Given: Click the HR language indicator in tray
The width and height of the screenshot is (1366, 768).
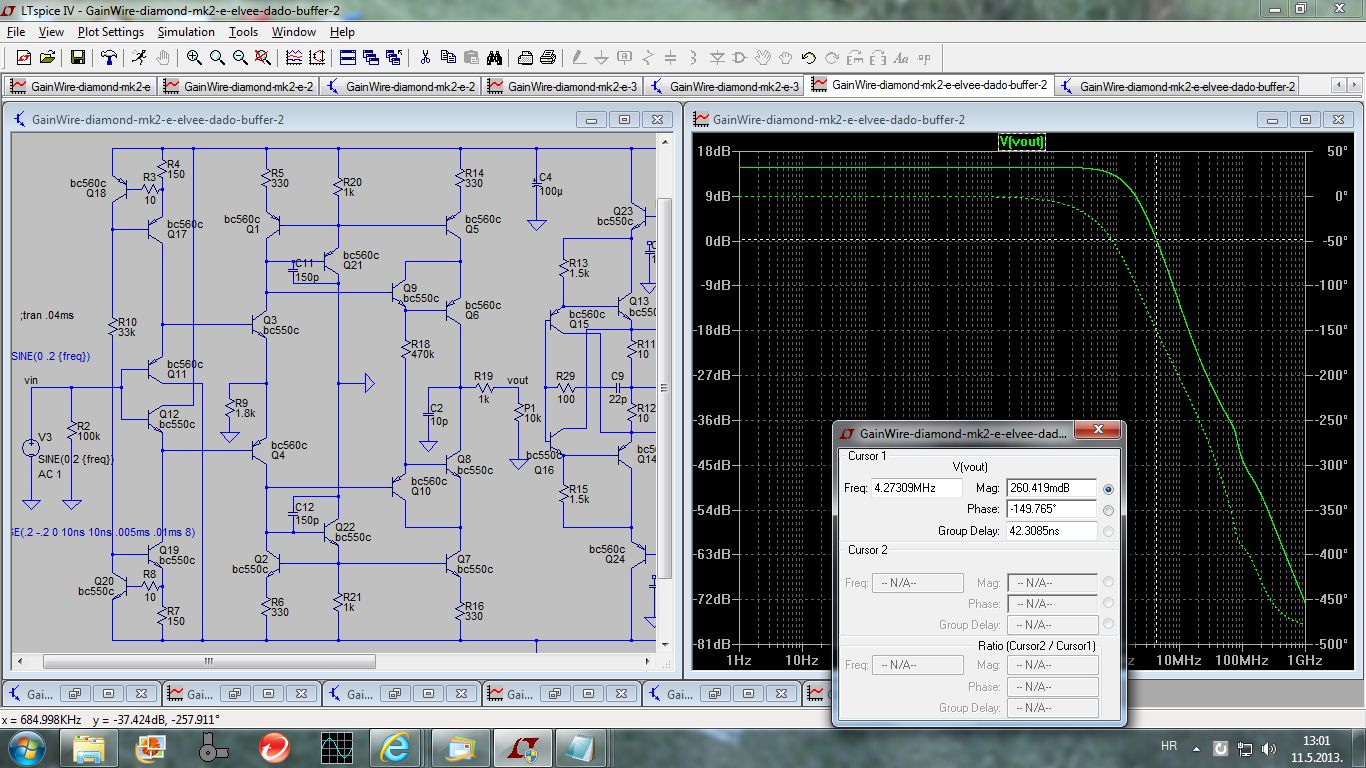Looking at the screenshot, I should [x=1169, y=747].
